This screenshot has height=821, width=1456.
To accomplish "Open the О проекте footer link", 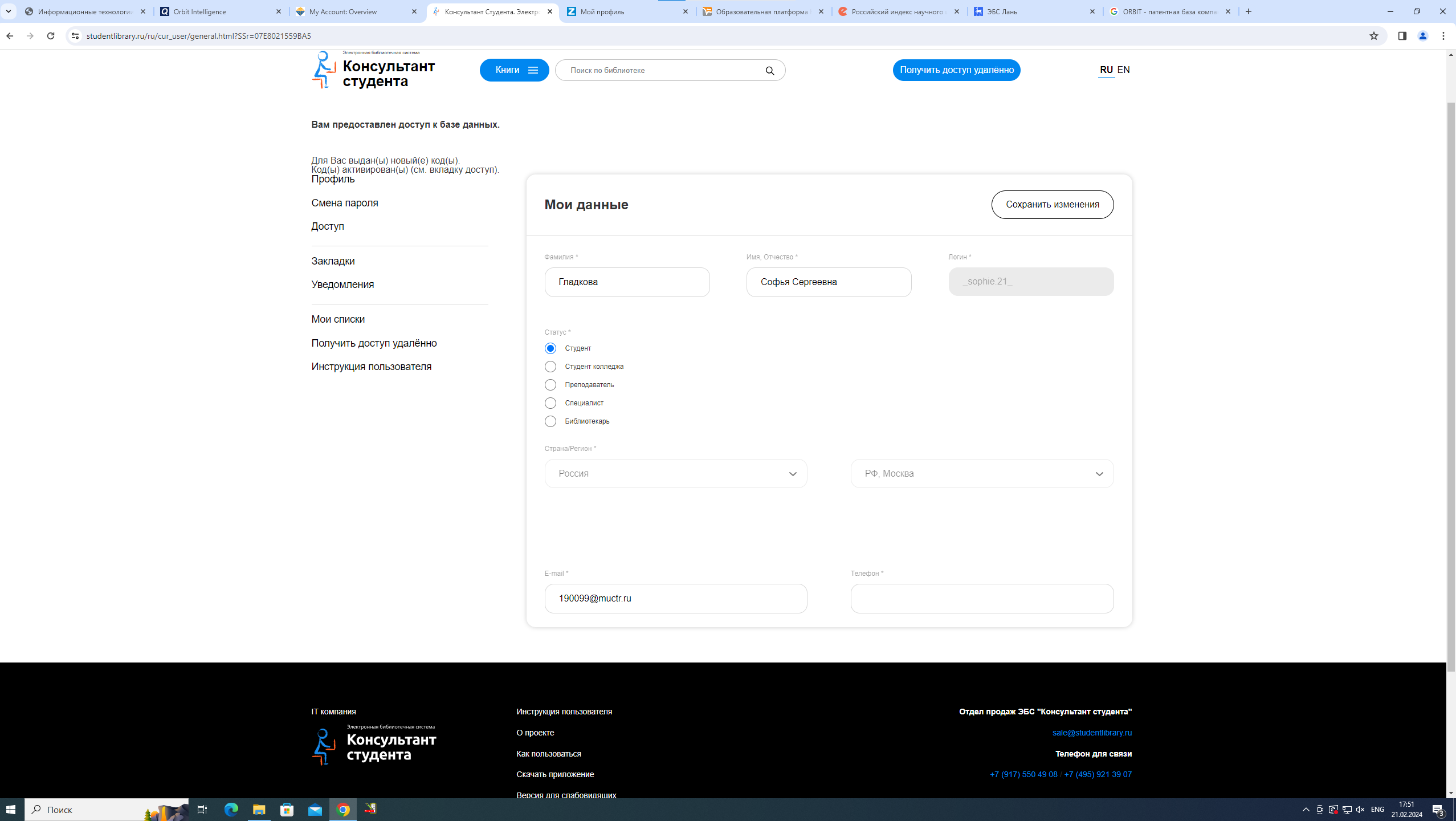I will click(535, 733).
